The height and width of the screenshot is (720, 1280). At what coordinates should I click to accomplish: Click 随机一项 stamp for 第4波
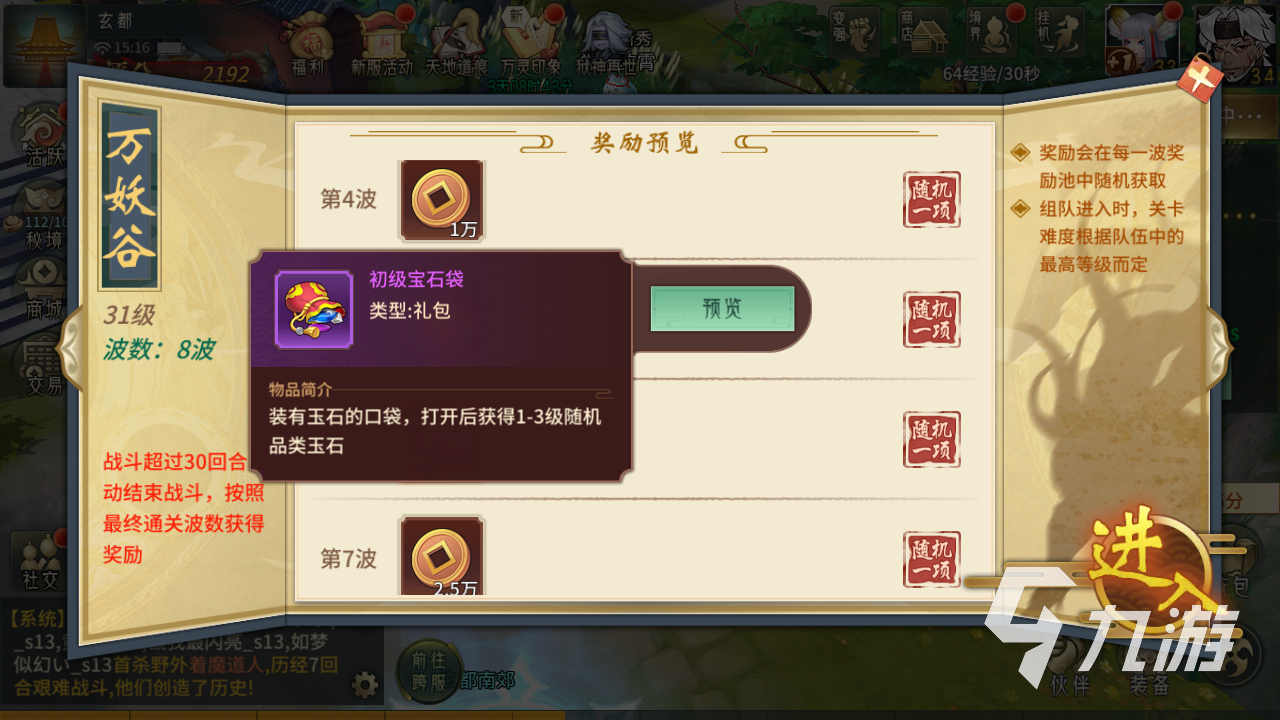pyautogui.click(x=931, y=200)
